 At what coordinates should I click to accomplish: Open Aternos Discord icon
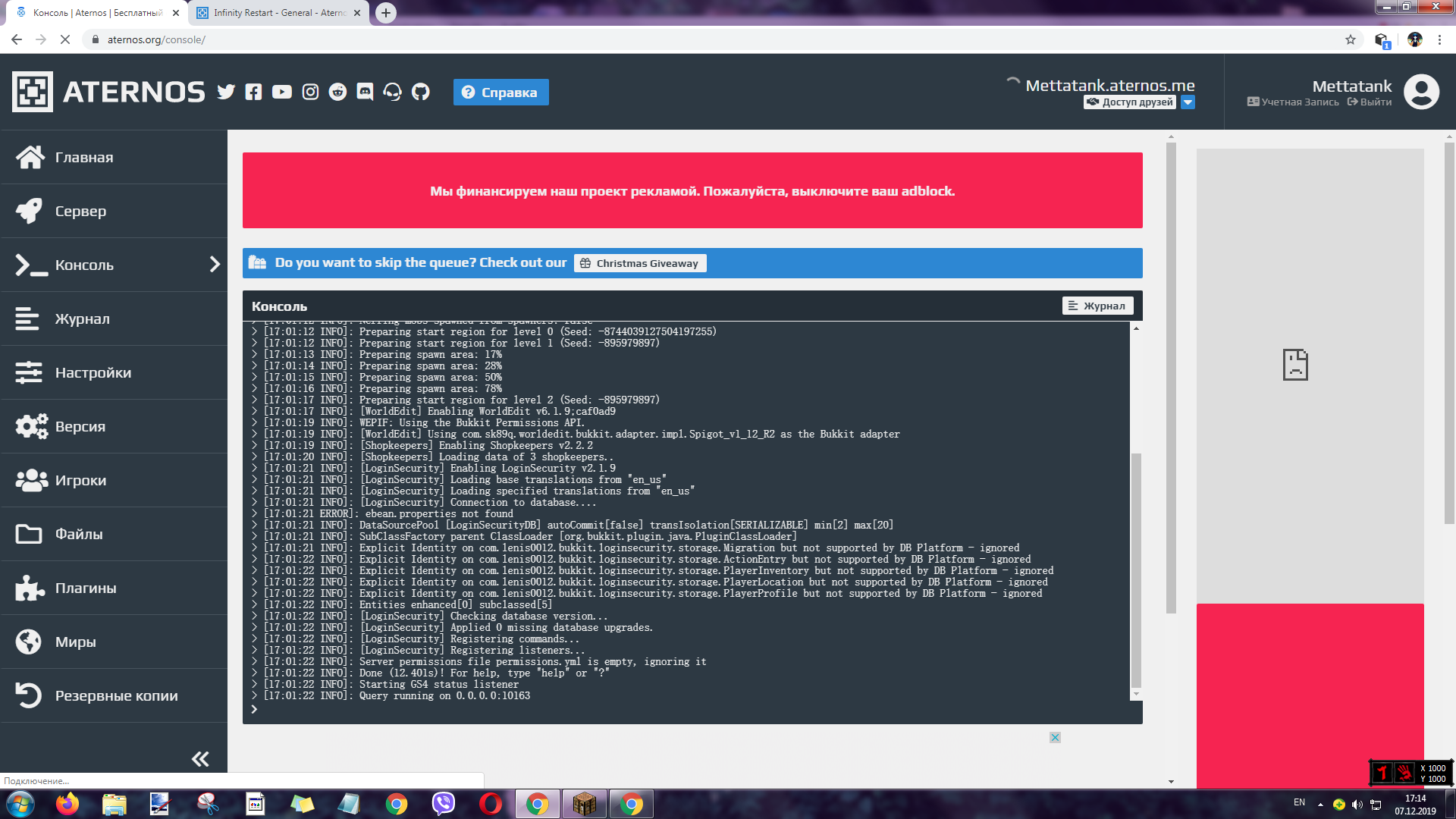point(365,93)
